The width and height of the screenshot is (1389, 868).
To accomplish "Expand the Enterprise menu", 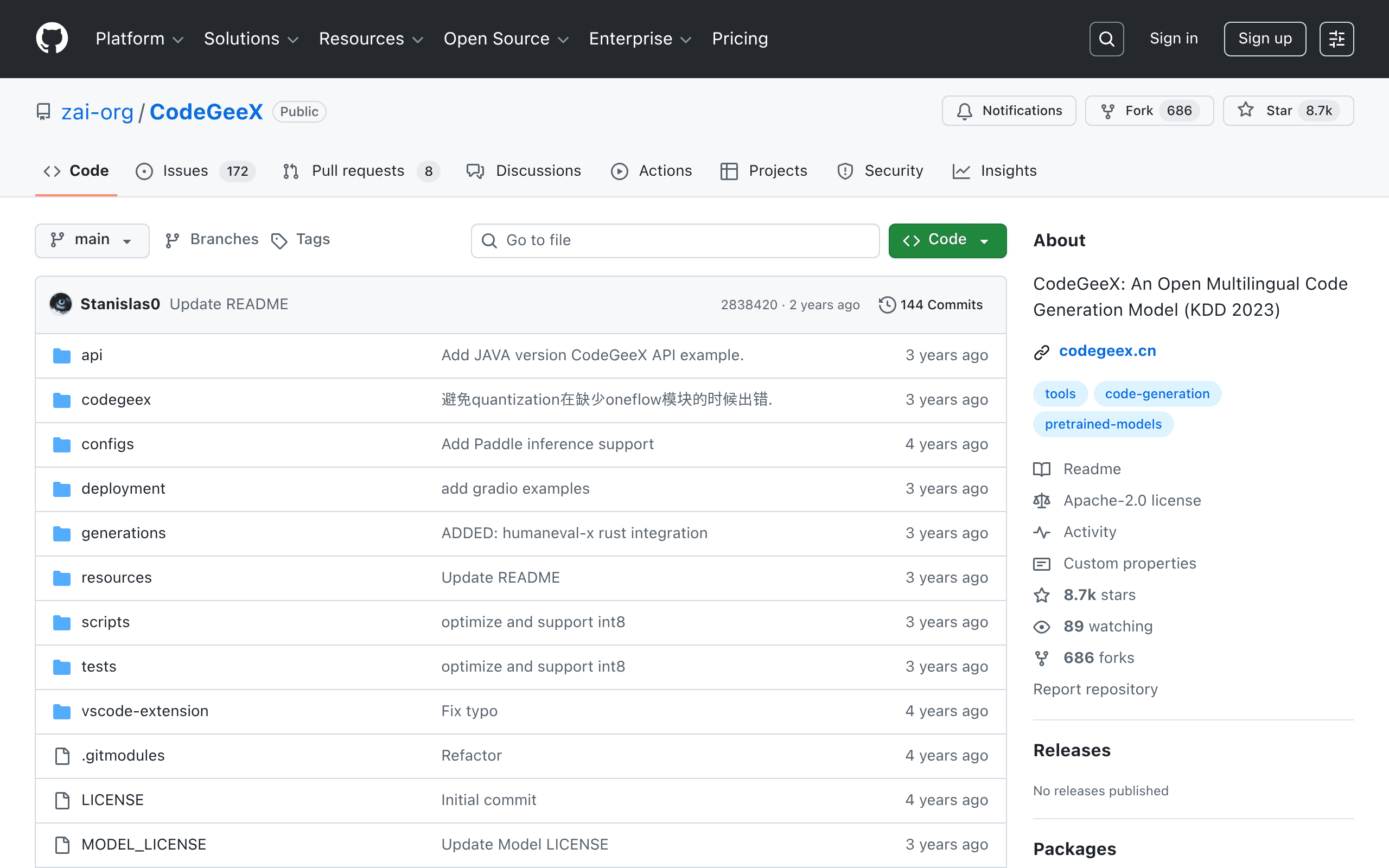I will pos(640,39).
